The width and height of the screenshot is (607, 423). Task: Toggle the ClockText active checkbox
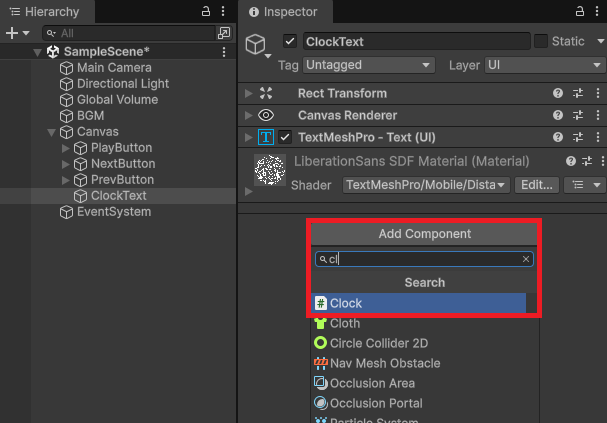click(290, 42)
